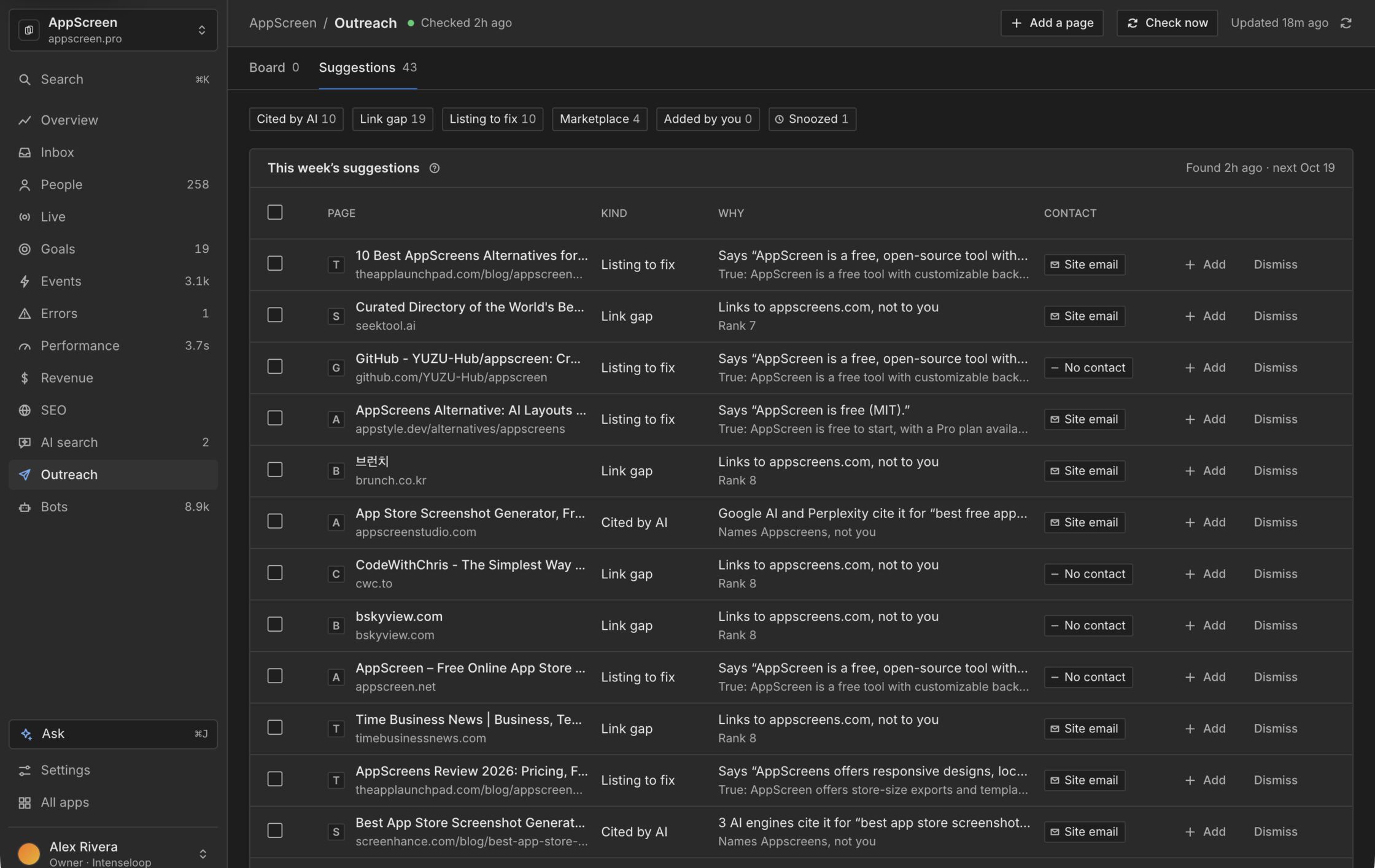The width and height of the screenshot is (1375, 868).
Task: Add the appscreenstudio.com suggestion to board
Action: point(1205,522)
